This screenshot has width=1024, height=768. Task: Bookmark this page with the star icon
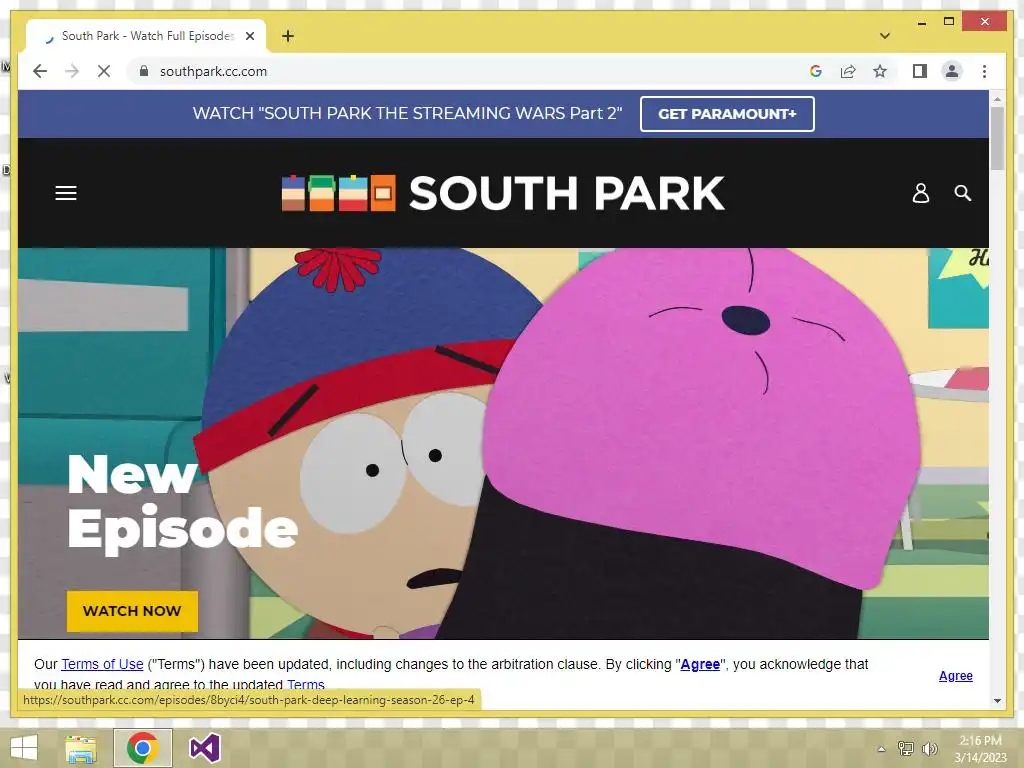pos(880,71)
